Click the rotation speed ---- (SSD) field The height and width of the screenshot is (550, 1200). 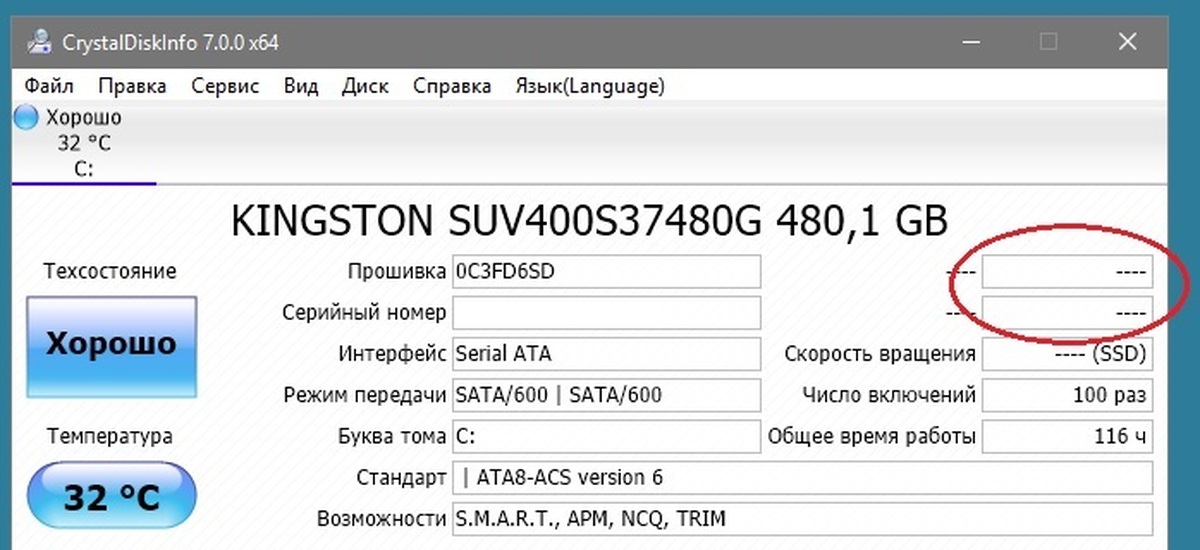point(1067,353)
